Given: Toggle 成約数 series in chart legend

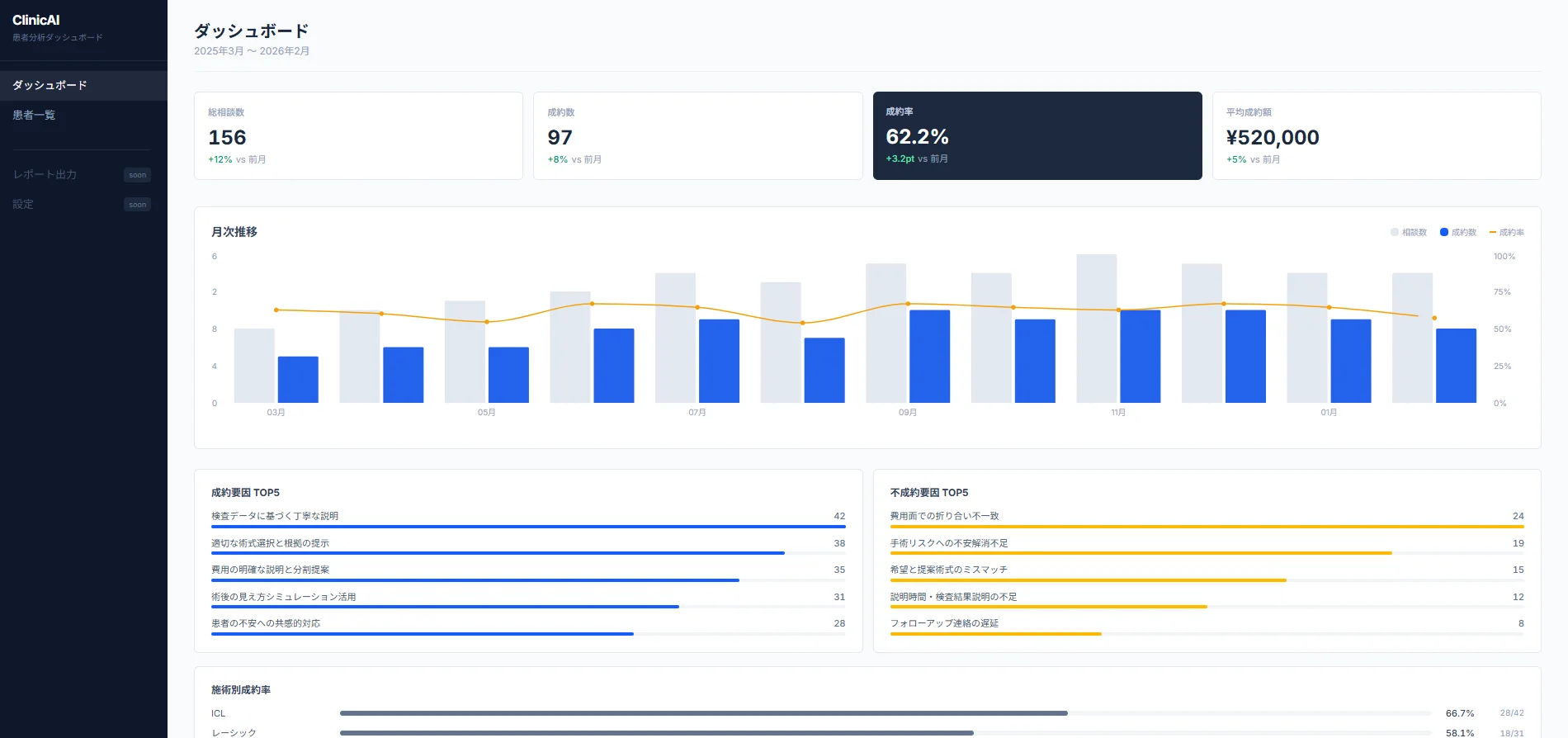Looking at the screenshot, I should click(x=1458, y=233).
